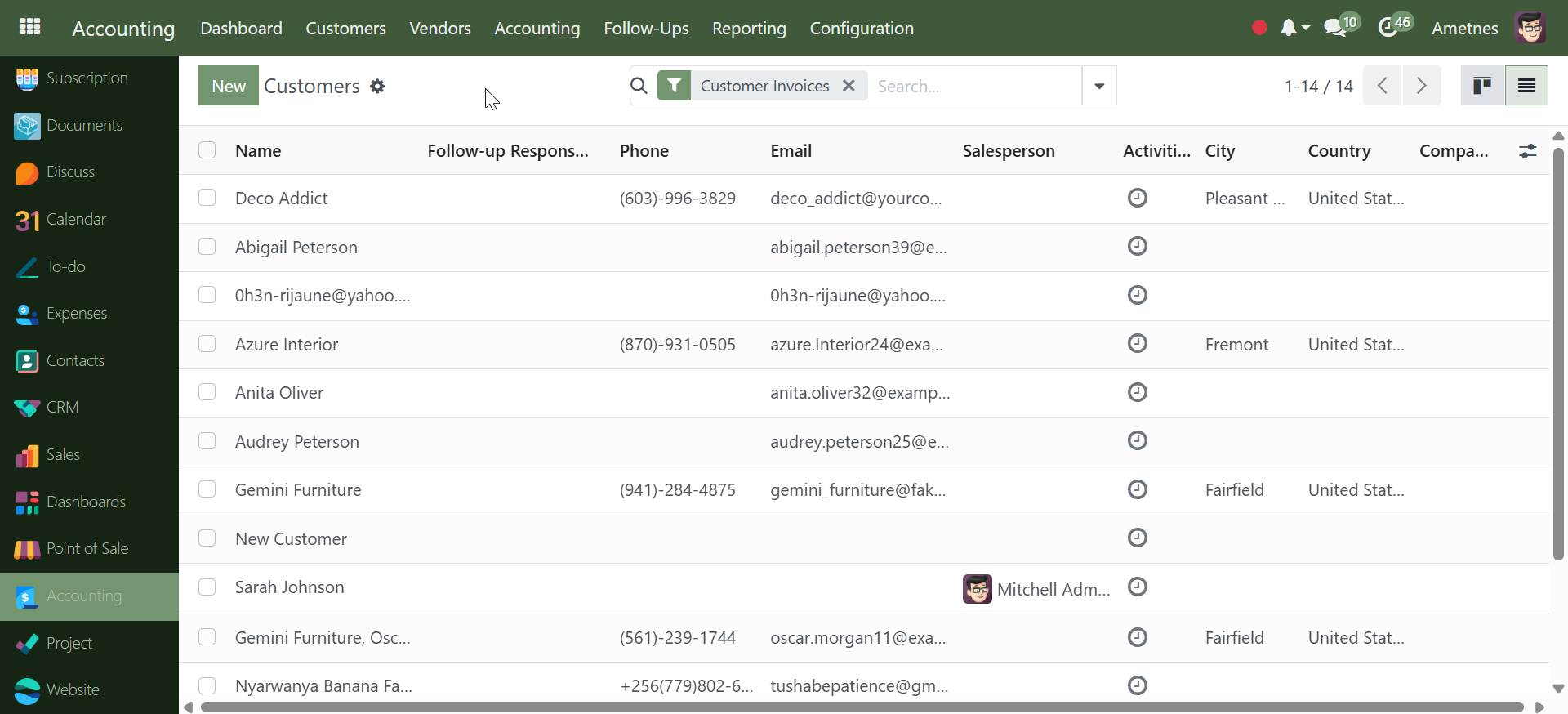
Task: Go to previous page of records
Action: click(x=1383, y=86)
